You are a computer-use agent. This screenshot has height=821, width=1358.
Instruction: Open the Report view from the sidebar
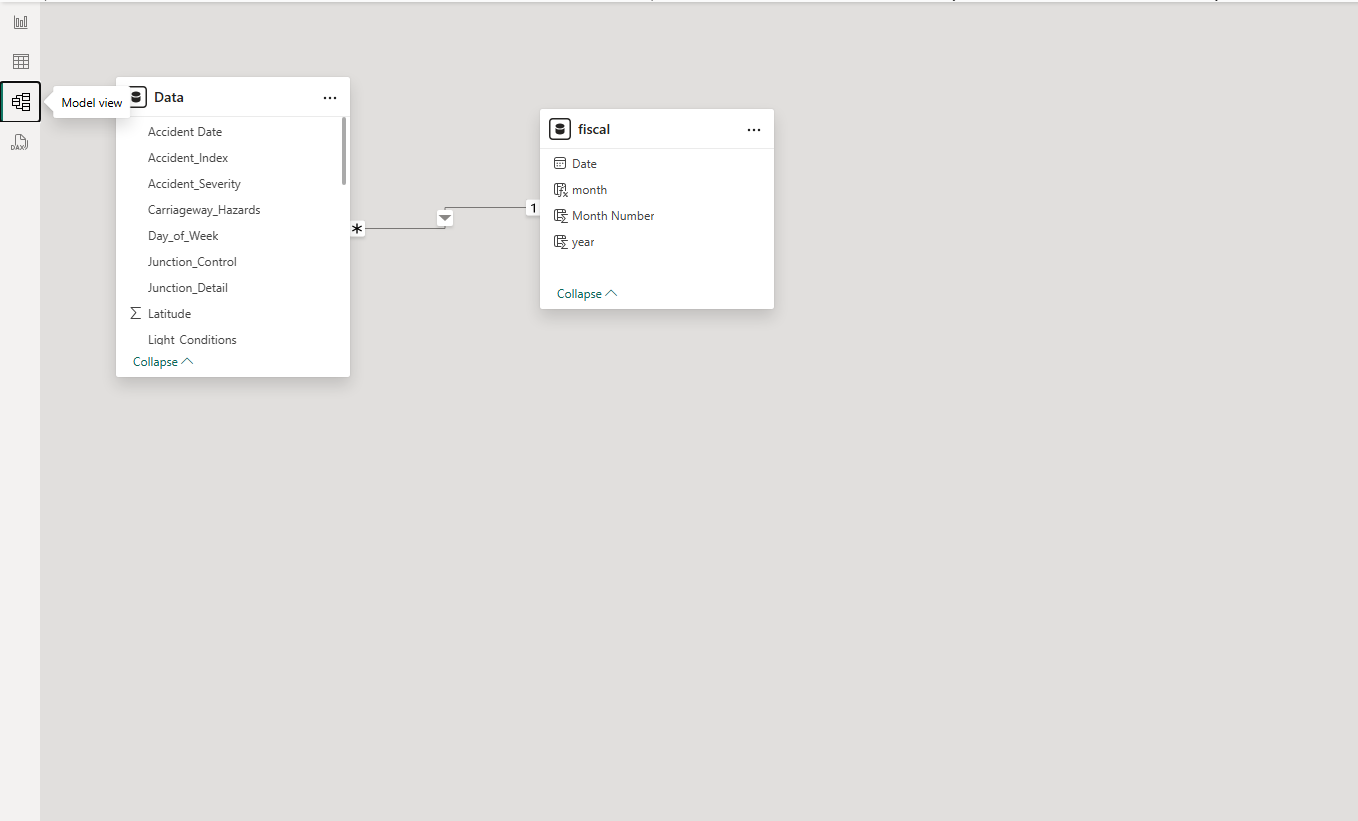coord(20,22)
